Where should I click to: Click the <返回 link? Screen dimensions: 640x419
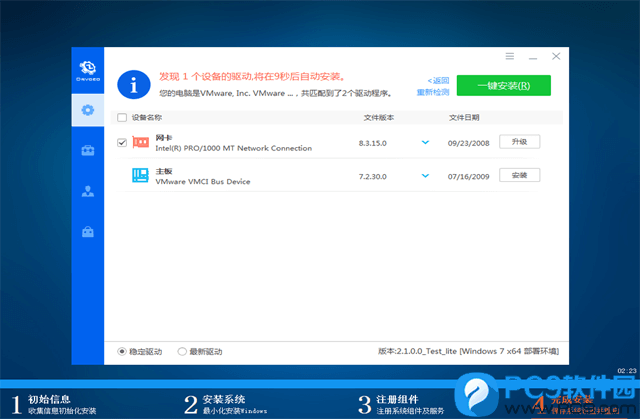coord(438,80)
